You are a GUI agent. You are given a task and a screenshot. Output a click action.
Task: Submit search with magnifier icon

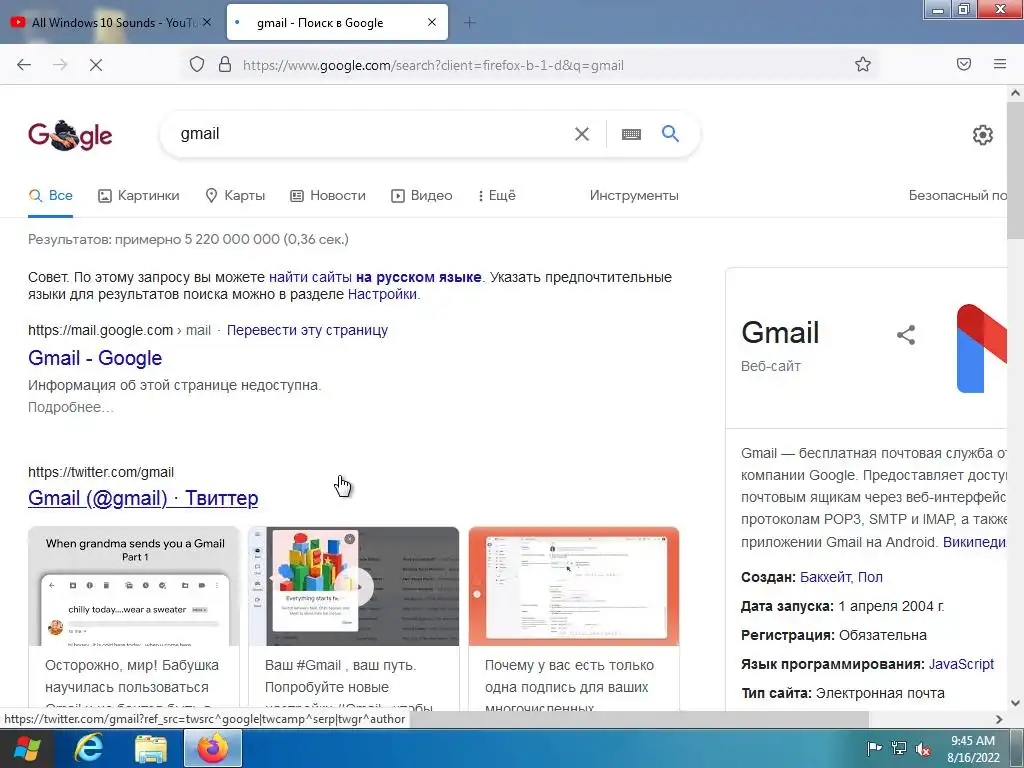(670, 134)
